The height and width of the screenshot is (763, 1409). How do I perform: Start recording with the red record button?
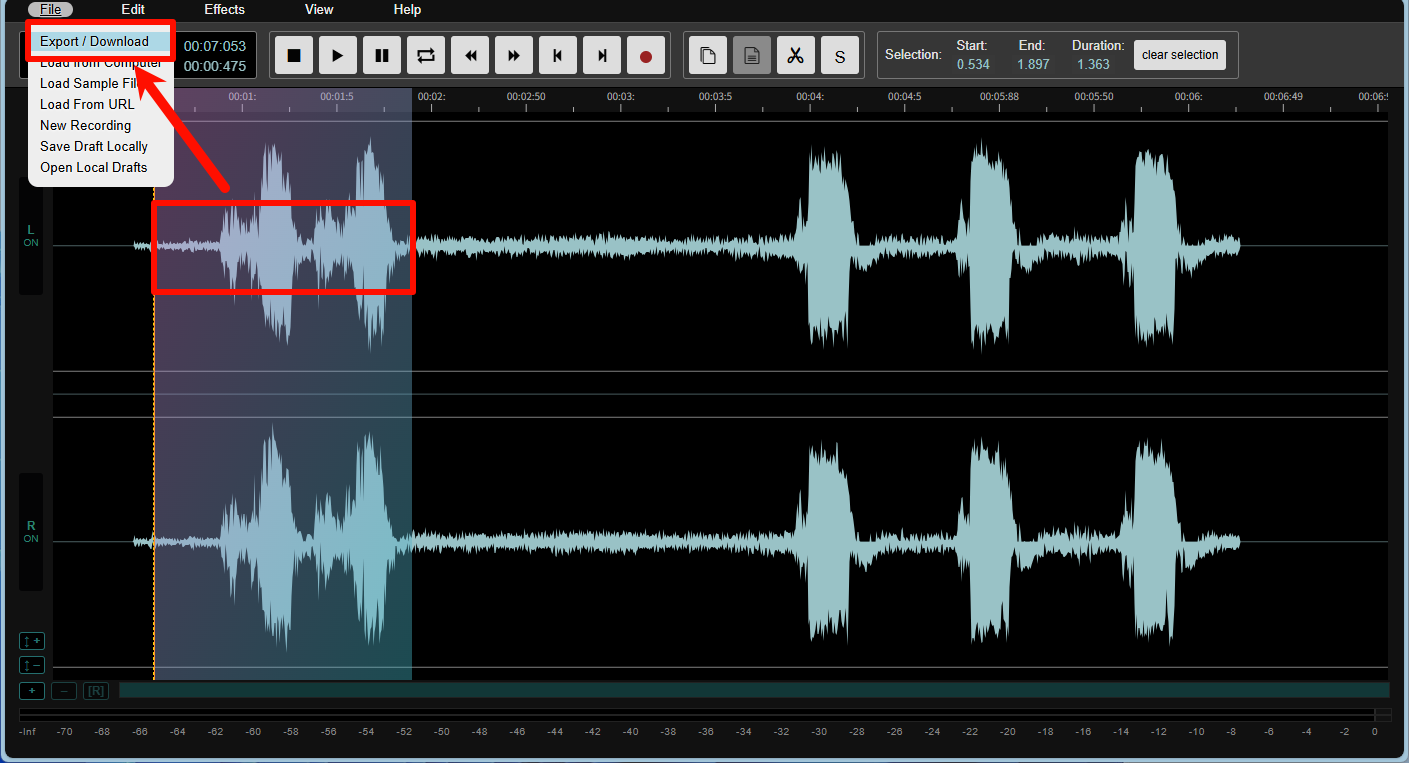[x=646, y=56]
